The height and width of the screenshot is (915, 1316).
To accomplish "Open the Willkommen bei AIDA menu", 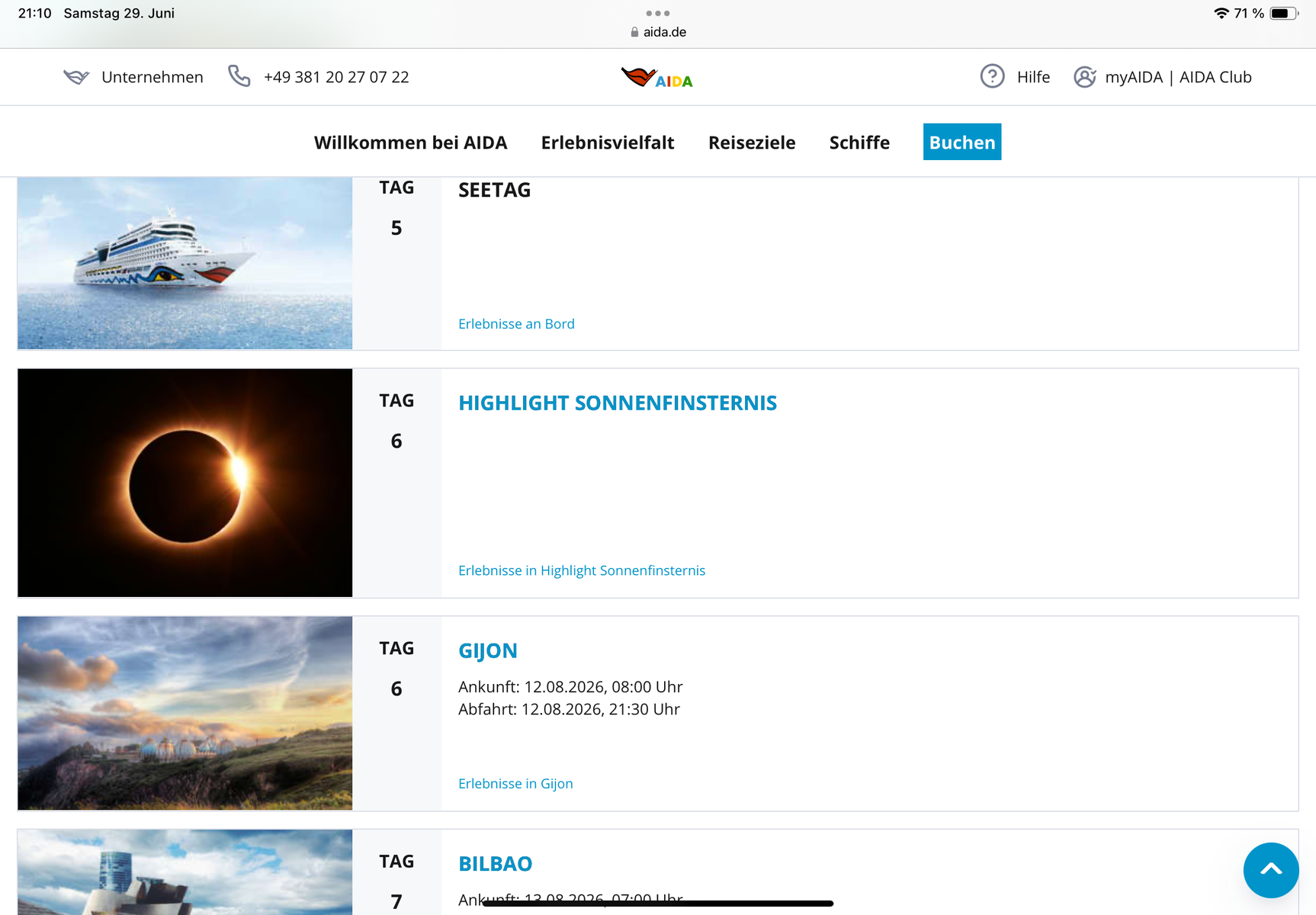I will click(x=410, y=143).
